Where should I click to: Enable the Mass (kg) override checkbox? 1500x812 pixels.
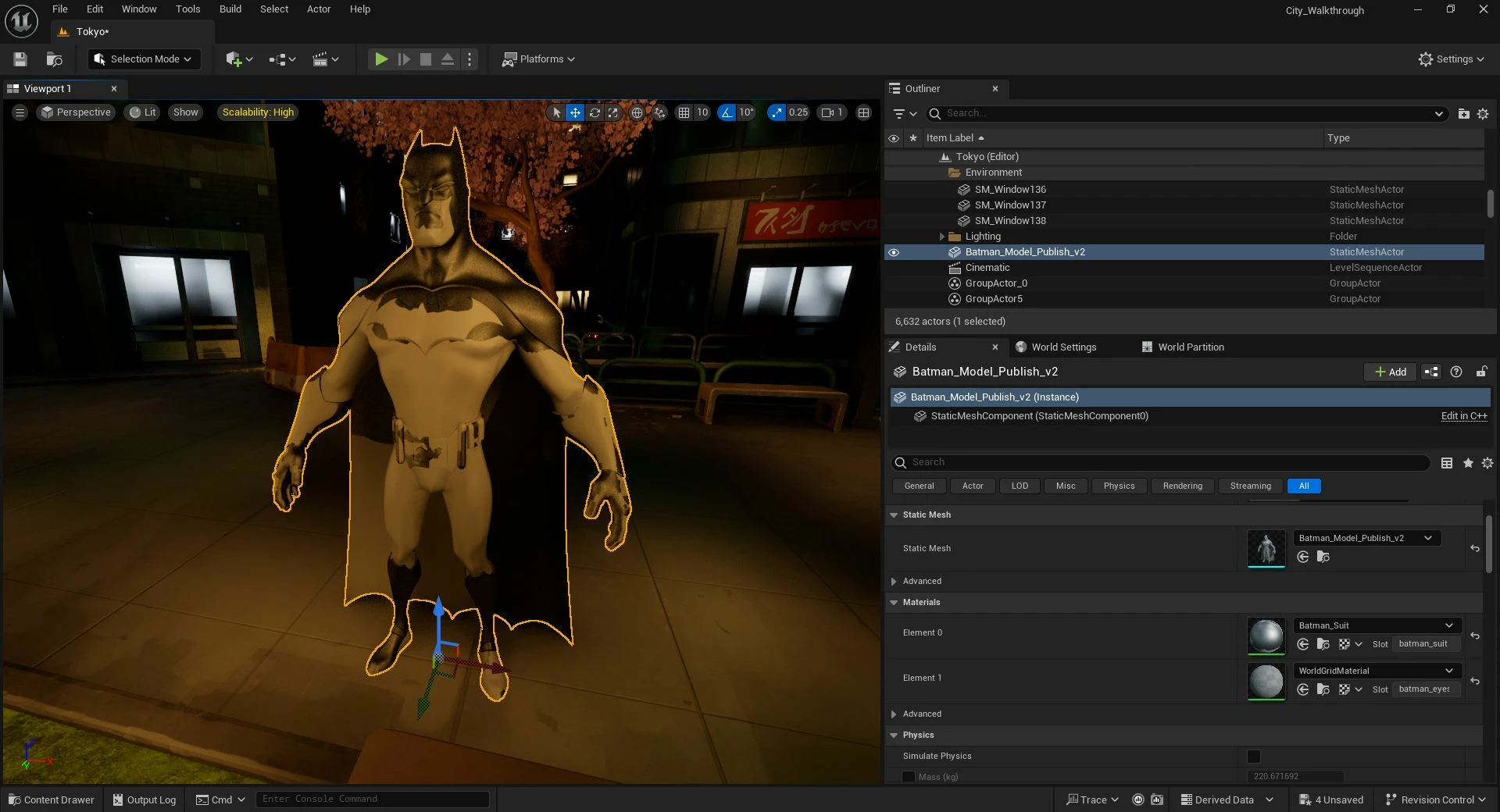click(909, 777)
